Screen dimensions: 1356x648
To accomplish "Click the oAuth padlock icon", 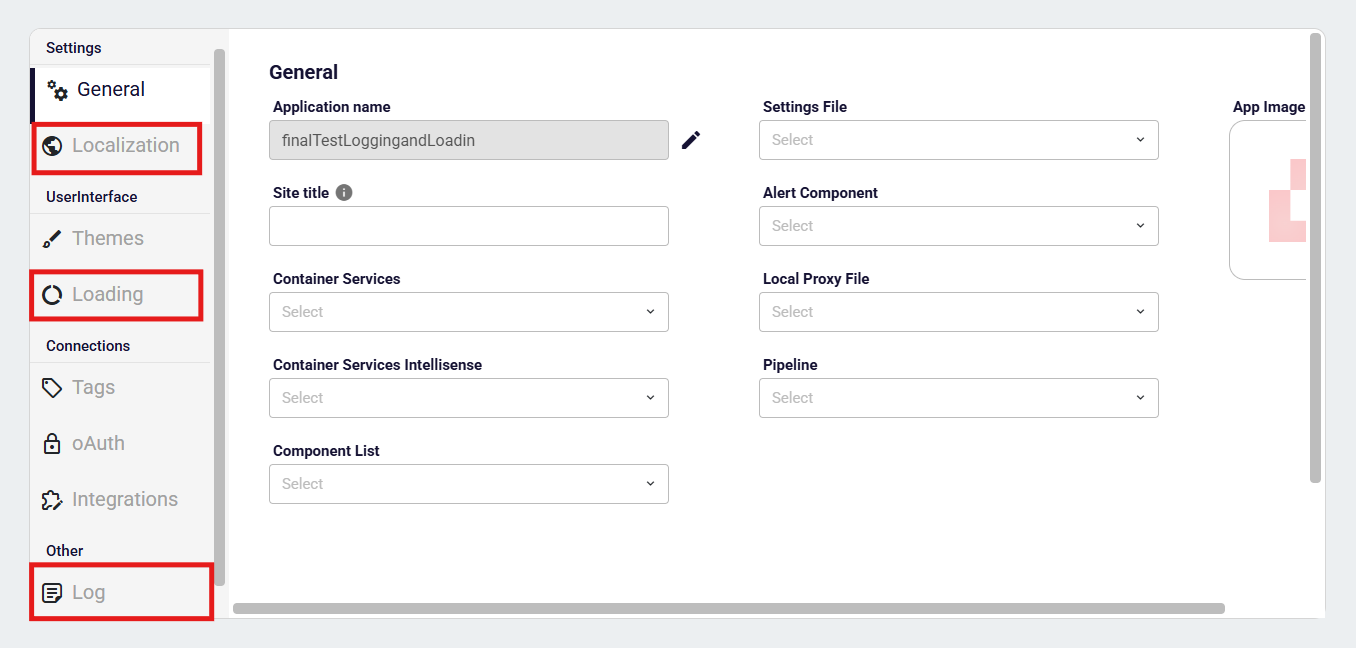I will coord(52,444).
